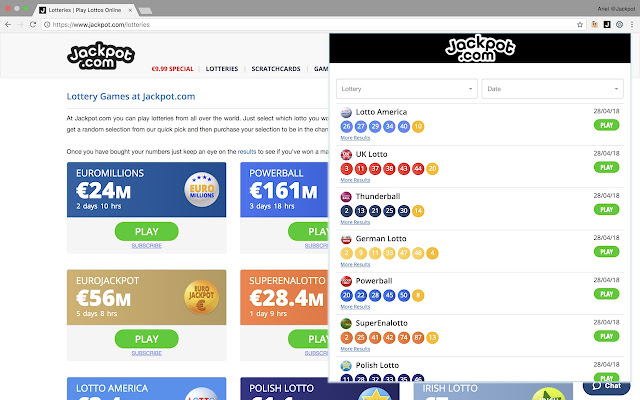Open More Results under UK Lotto
The width and height of the screenshot is (640, 400).
(x=355, y=180)
